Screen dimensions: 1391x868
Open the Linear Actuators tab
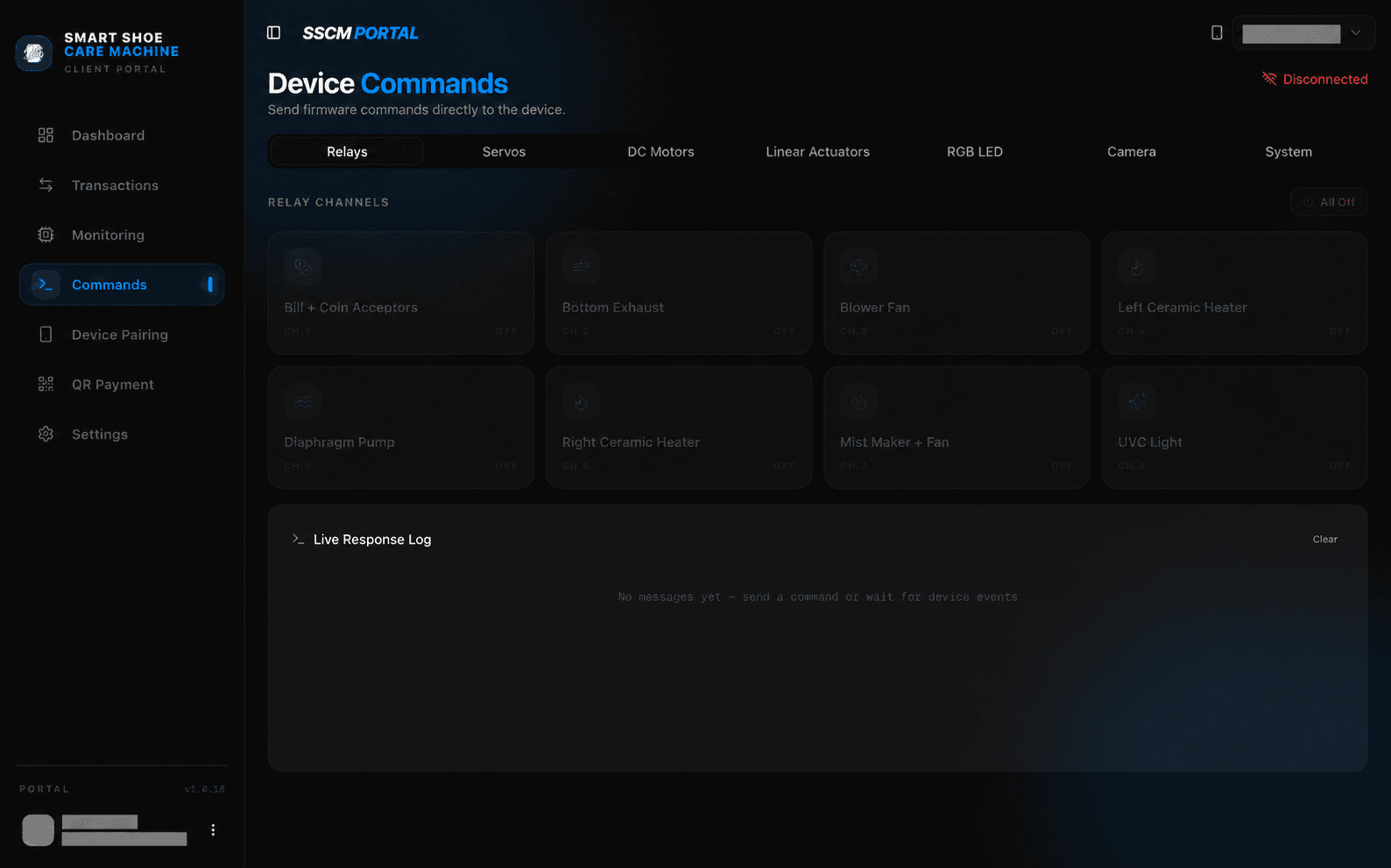pyautogui.click(x=818, y=152)
